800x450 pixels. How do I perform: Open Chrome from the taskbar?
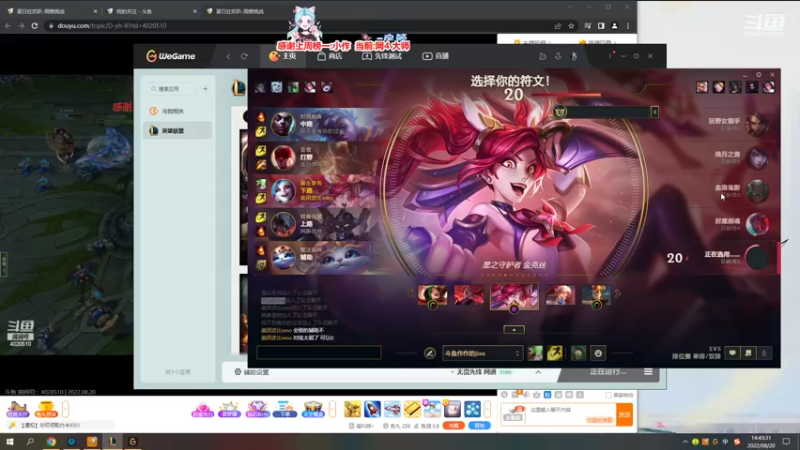pos(51,441)
